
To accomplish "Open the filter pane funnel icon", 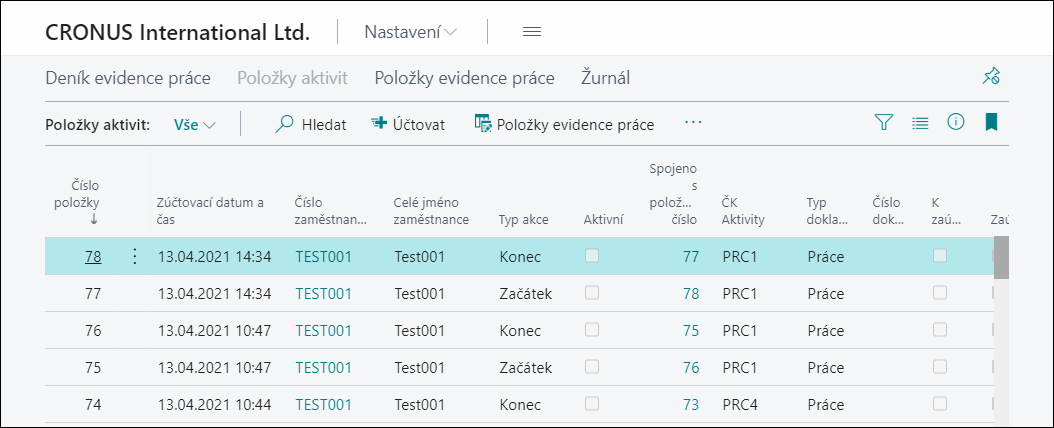I will coord(883,123).
